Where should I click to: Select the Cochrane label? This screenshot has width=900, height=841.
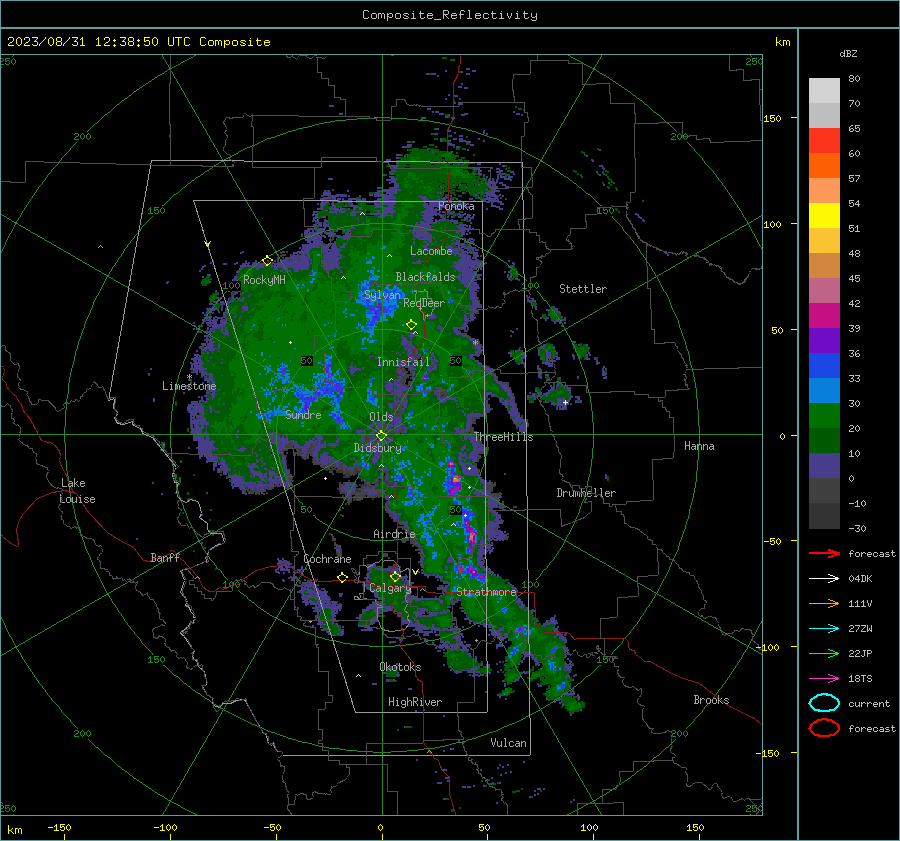click(x=327, y=559)
